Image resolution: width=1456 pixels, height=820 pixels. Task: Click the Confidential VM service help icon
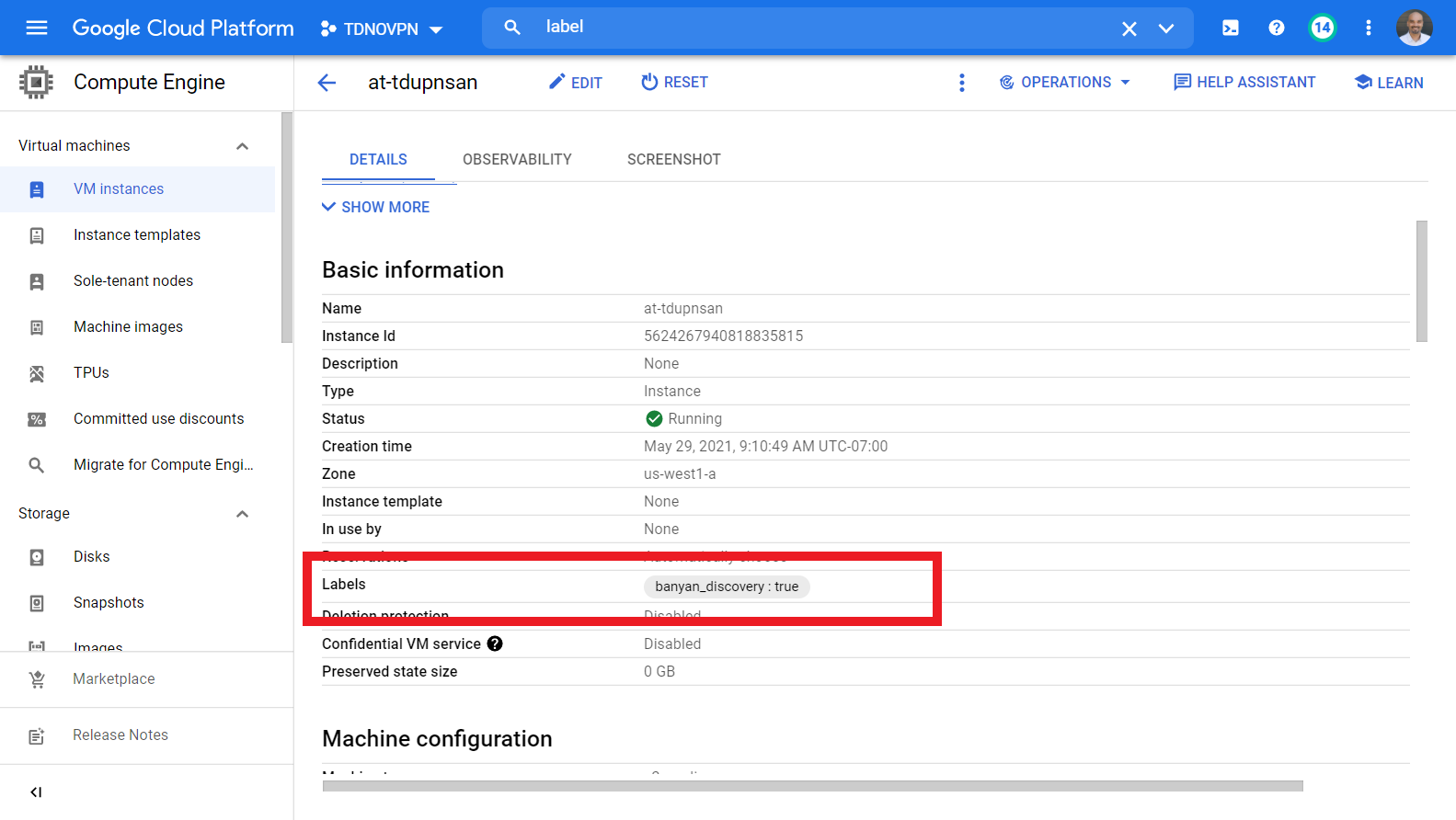tap(495, 643)
